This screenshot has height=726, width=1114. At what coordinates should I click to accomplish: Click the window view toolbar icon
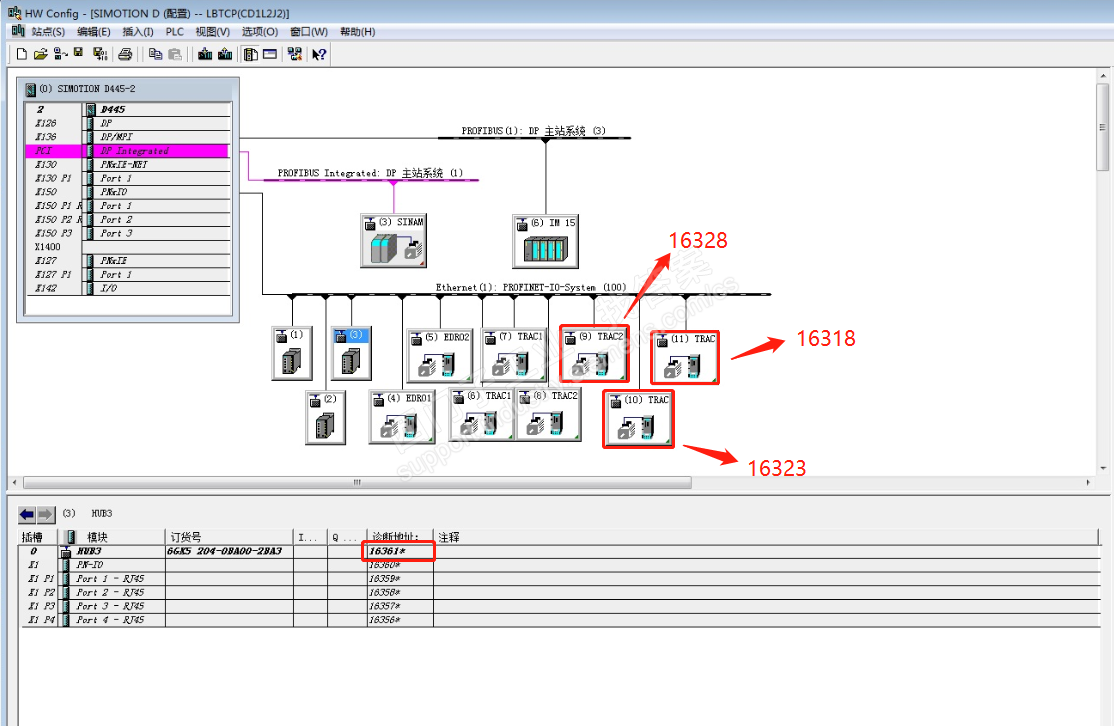pos(270,54)
